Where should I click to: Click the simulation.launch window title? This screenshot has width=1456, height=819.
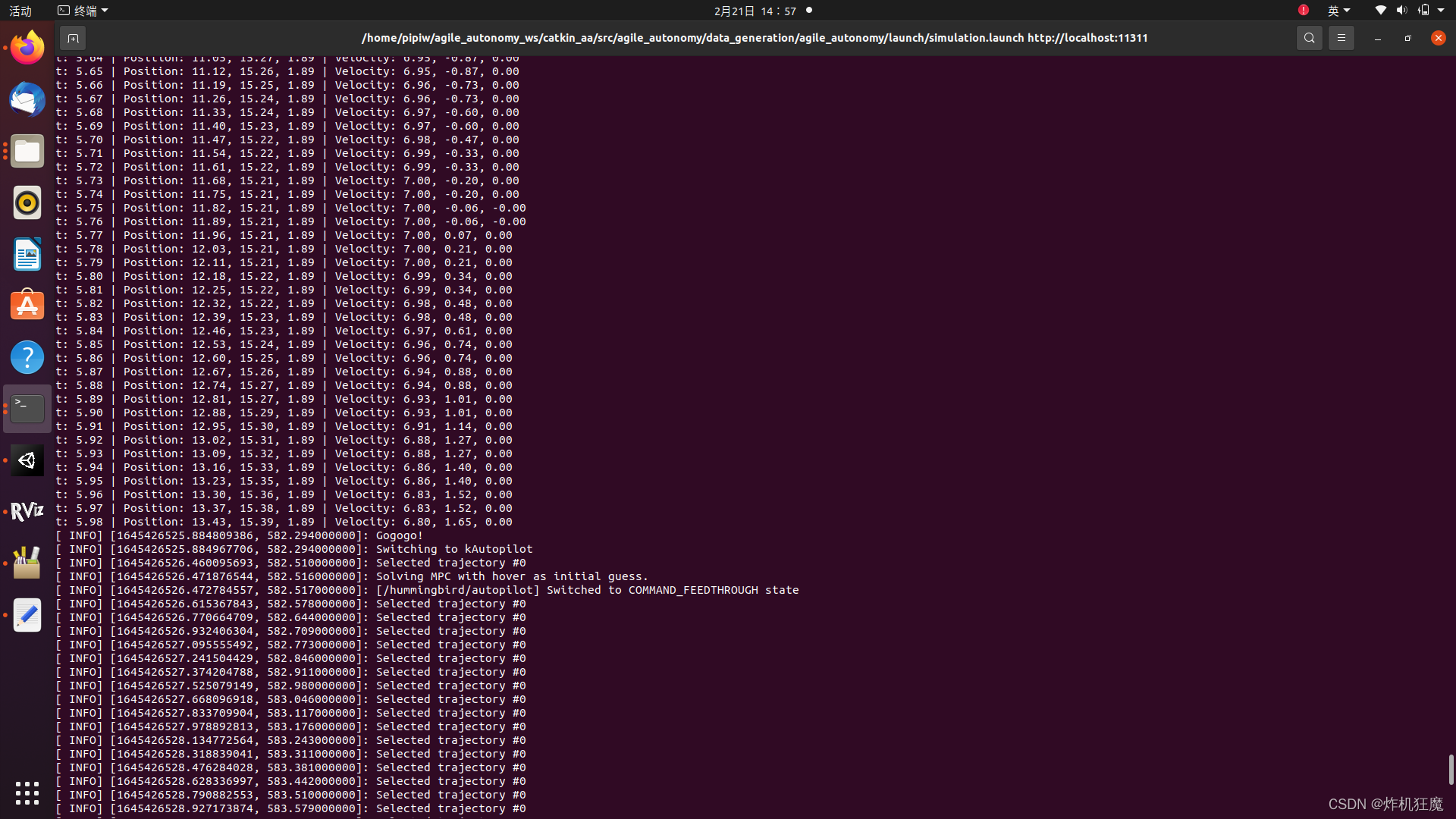(x=755, y=38)
